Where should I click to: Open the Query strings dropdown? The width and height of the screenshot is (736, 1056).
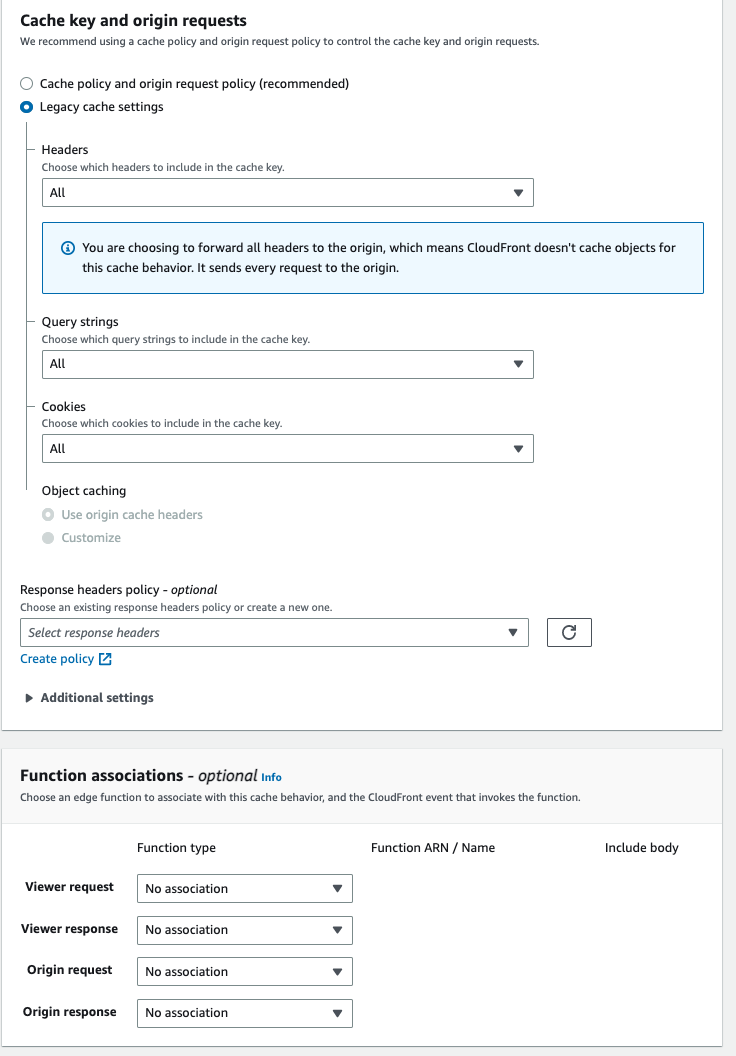(288, 364)
